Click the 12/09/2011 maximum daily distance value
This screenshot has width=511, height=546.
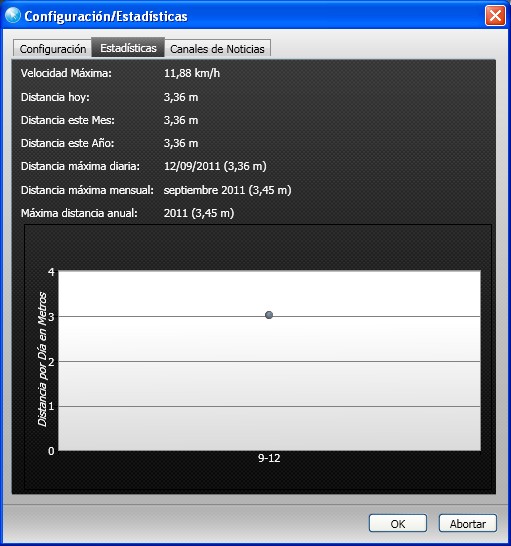coord(215,166)
